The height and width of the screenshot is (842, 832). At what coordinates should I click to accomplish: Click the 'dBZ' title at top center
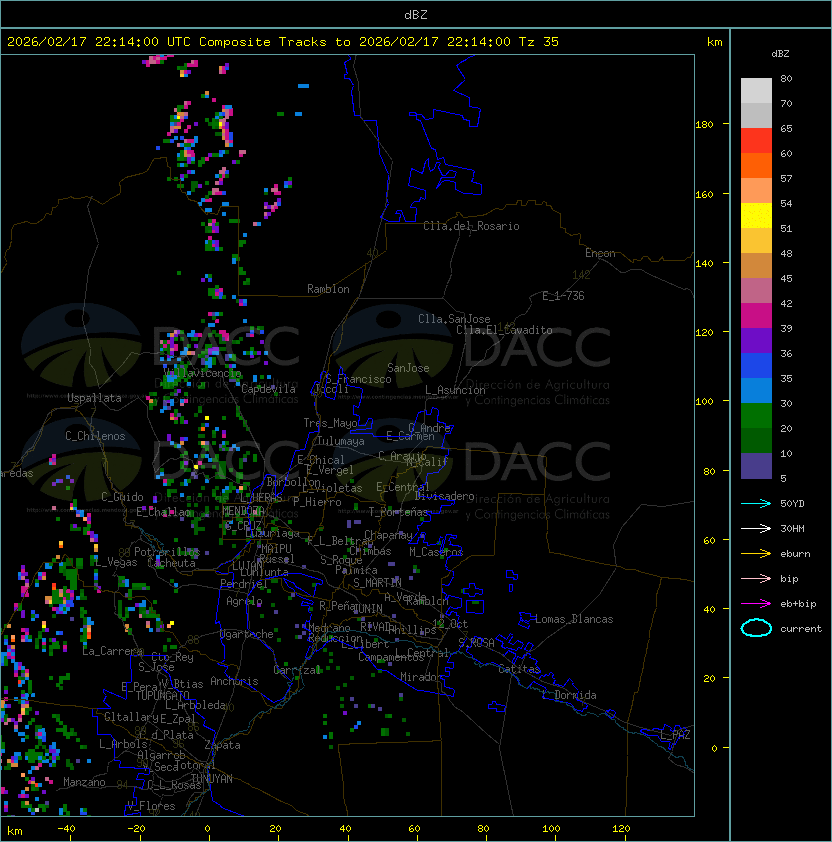tap(416, 15)
